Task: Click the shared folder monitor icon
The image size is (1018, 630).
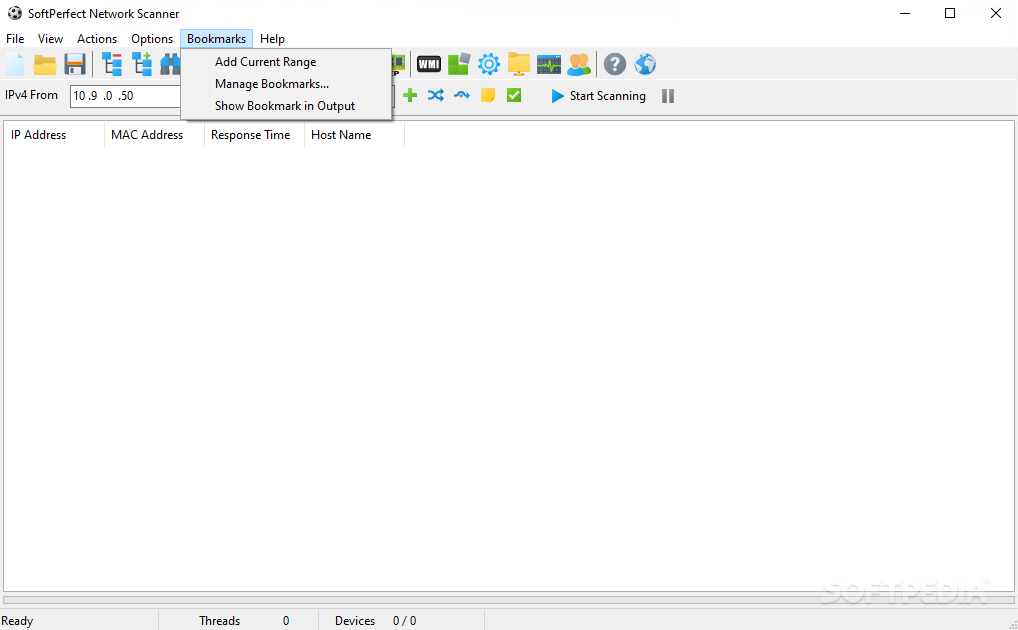Action: coord(519,64)
